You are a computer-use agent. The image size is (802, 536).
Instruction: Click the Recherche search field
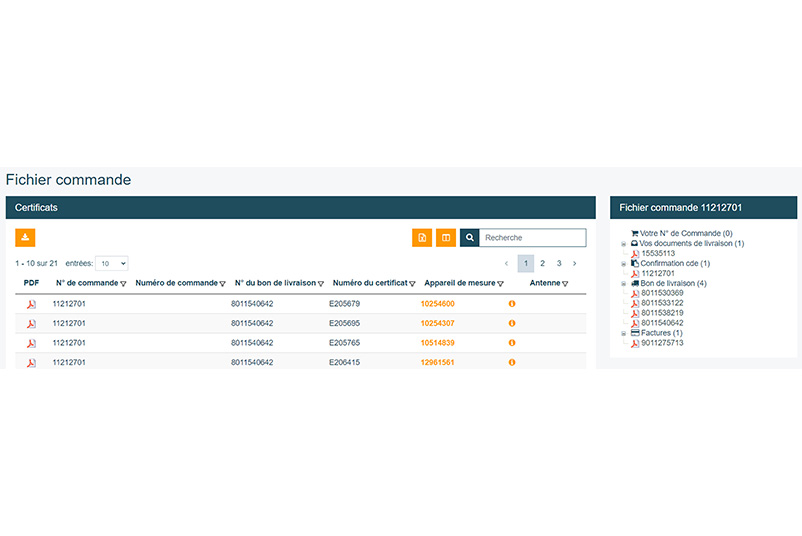tap(532, 238)
